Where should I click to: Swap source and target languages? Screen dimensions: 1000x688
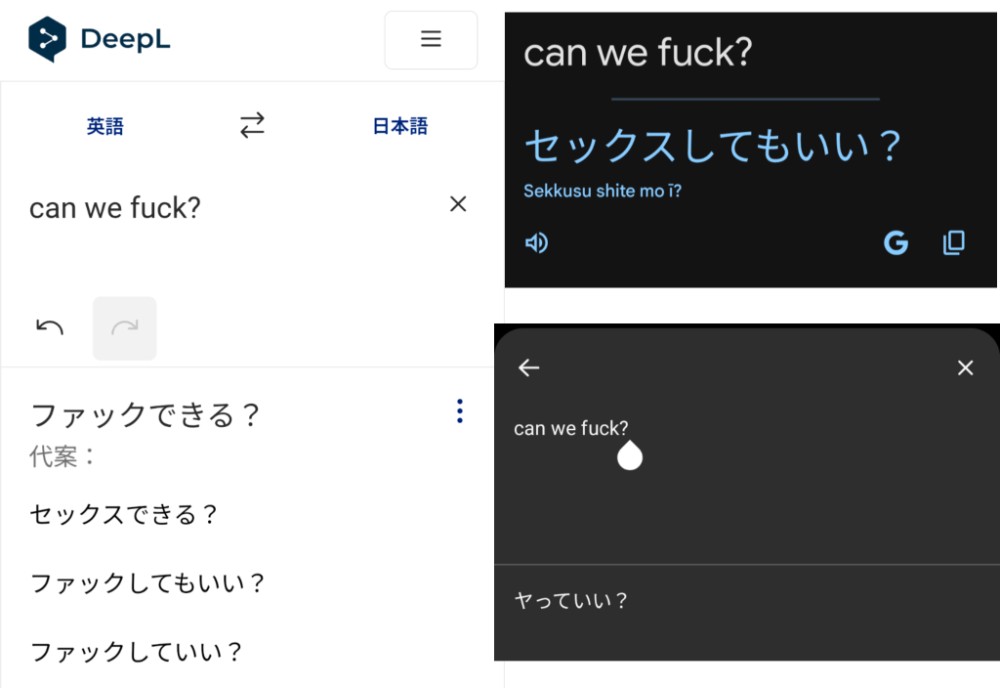point(252,125)
